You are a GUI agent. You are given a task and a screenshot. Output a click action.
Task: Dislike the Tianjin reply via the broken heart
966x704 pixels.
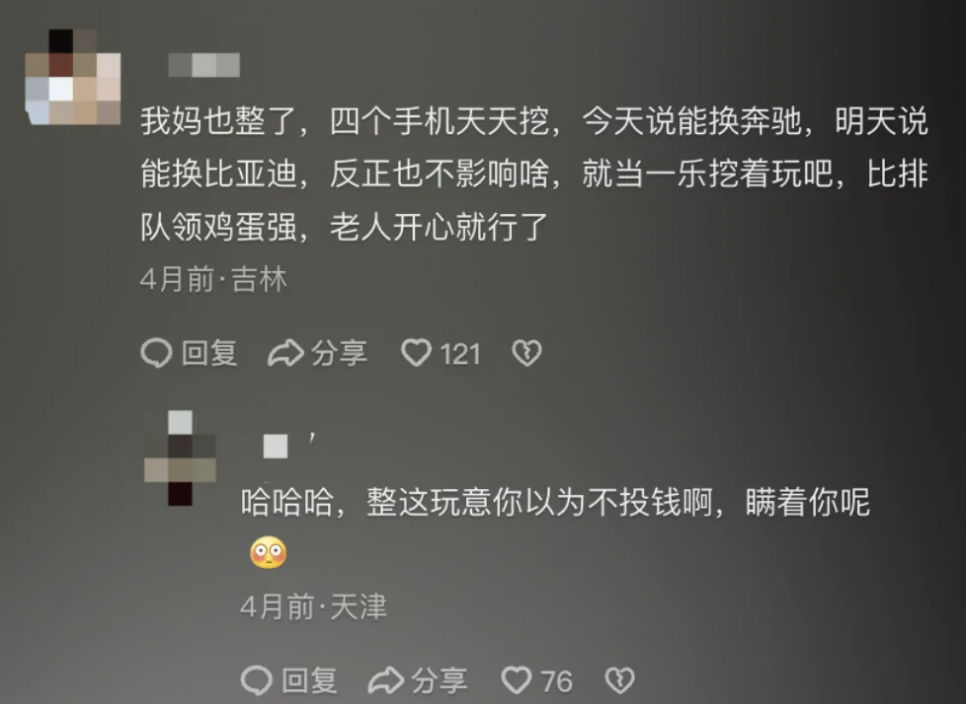[620, 680]
